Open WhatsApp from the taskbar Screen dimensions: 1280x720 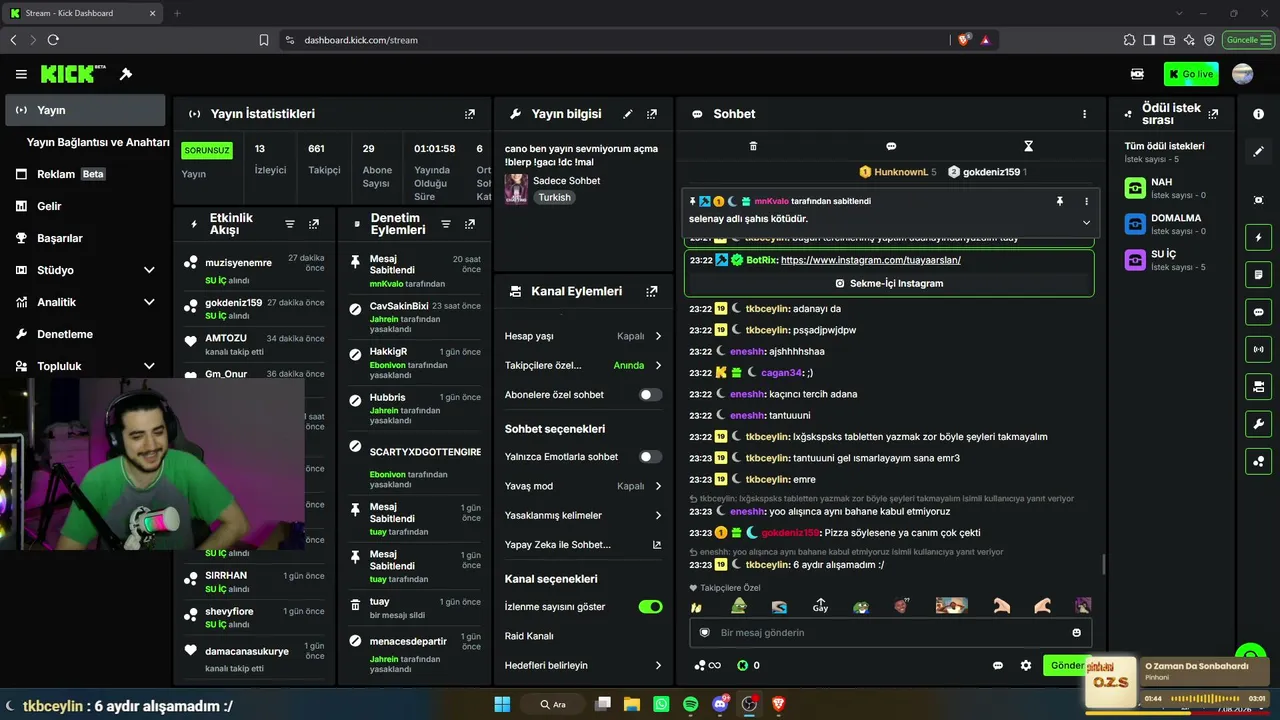pos(661,704)
